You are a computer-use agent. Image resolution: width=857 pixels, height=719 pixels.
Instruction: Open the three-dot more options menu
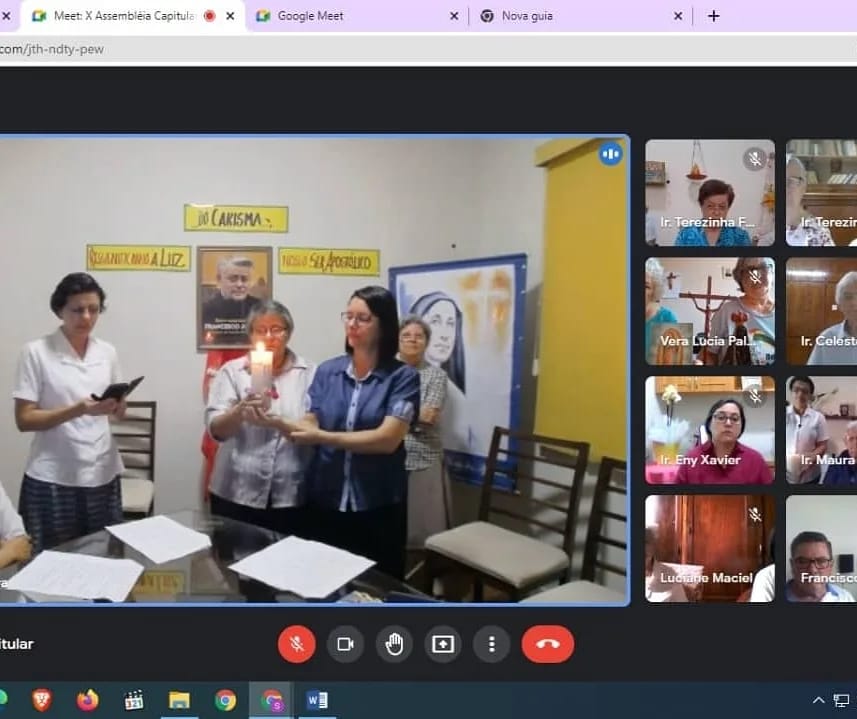coord(491,644)
